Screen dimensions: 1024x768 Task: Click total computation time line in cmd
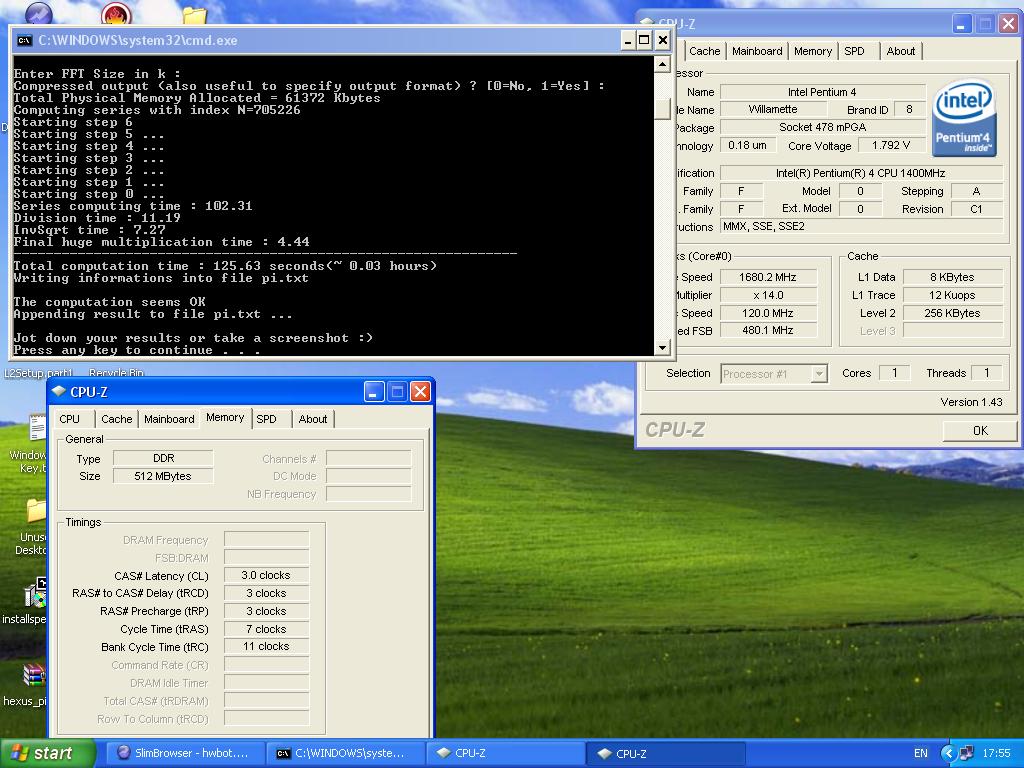click(x=225, y=266)
